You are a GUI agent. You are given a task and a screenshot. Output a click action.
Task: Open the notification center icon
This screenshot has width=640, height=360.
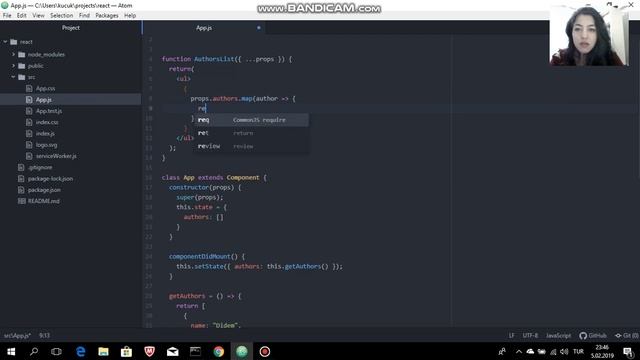point(629,351)
